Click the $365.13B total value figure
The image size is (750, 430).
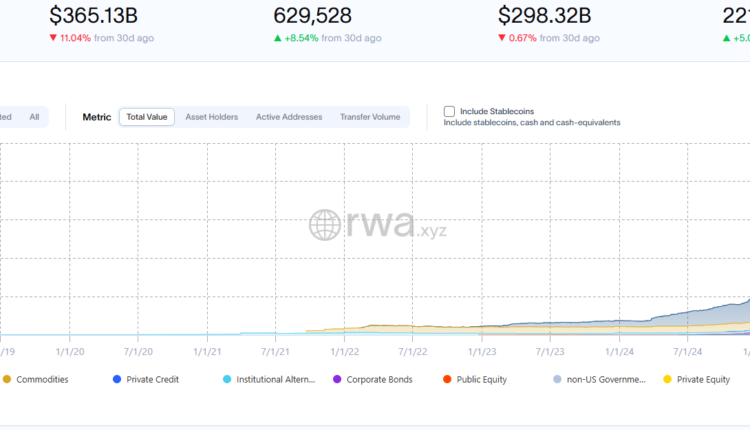pyautogui.click(x=93, y=15)
